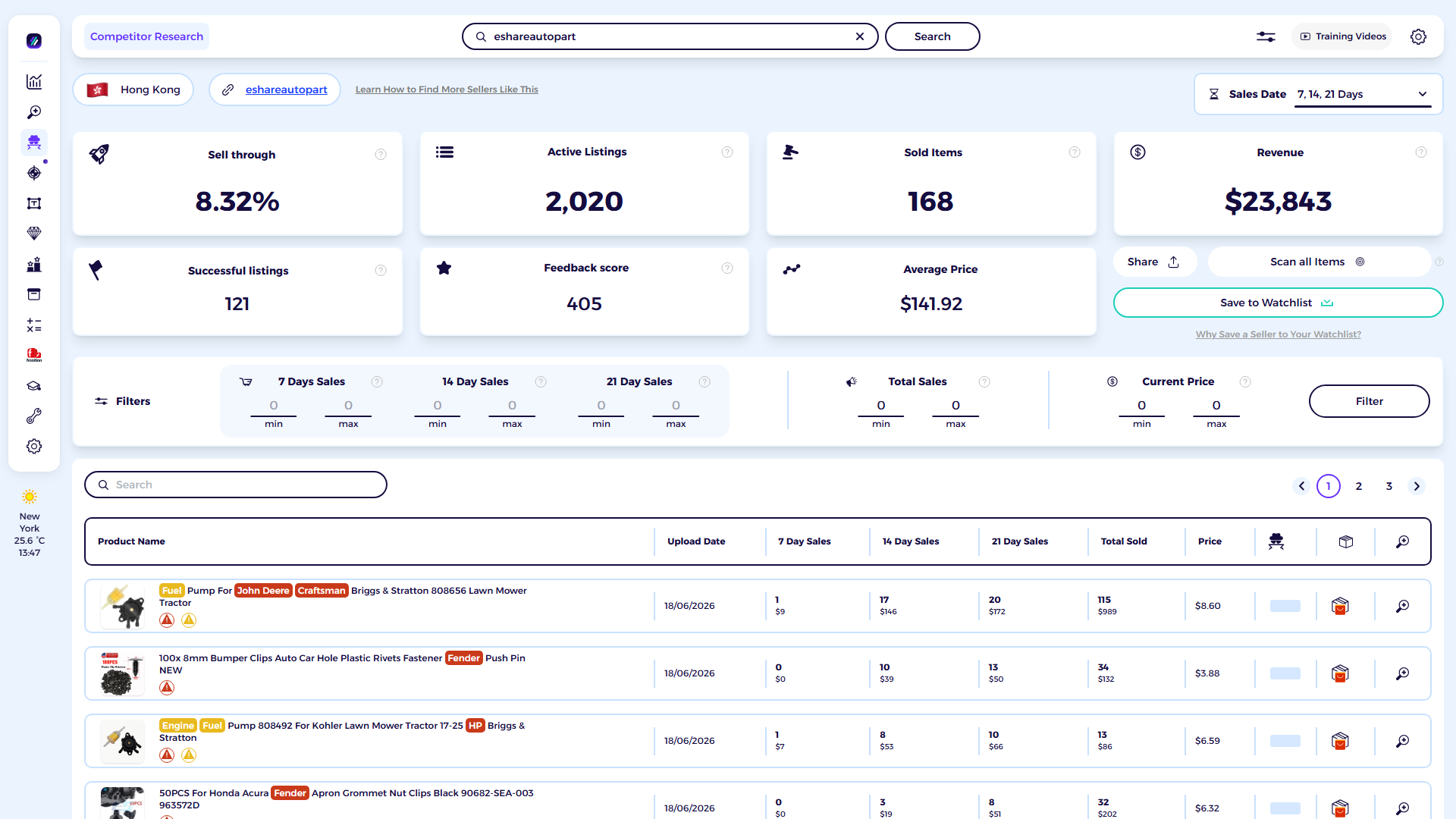This screenshot has width=1456, height=819.
Task: Open the app logo home icon
Action: pos(34,41)
